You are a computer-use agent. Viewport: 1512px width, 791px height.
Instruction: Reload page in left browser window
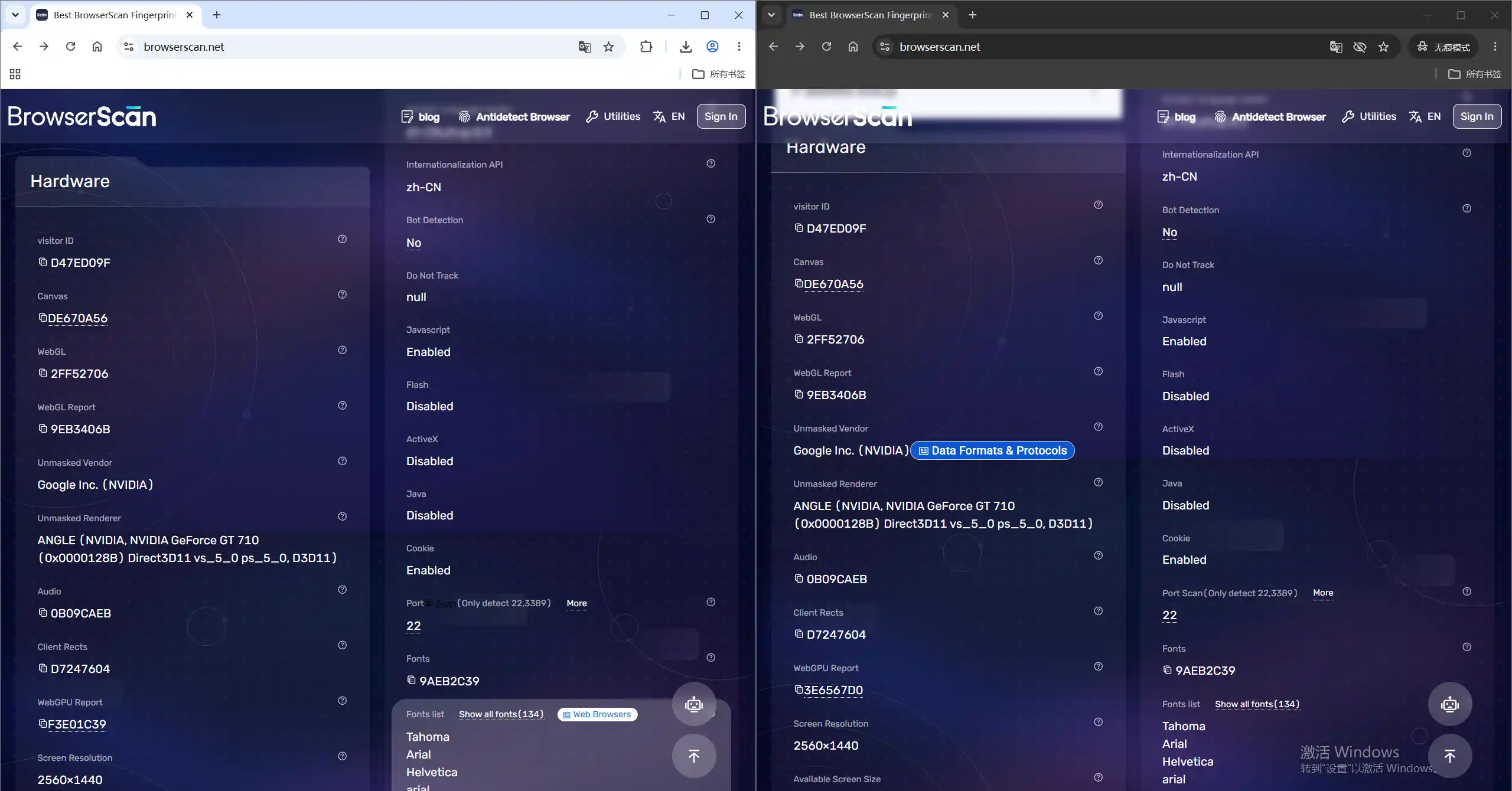pos(70,47)
